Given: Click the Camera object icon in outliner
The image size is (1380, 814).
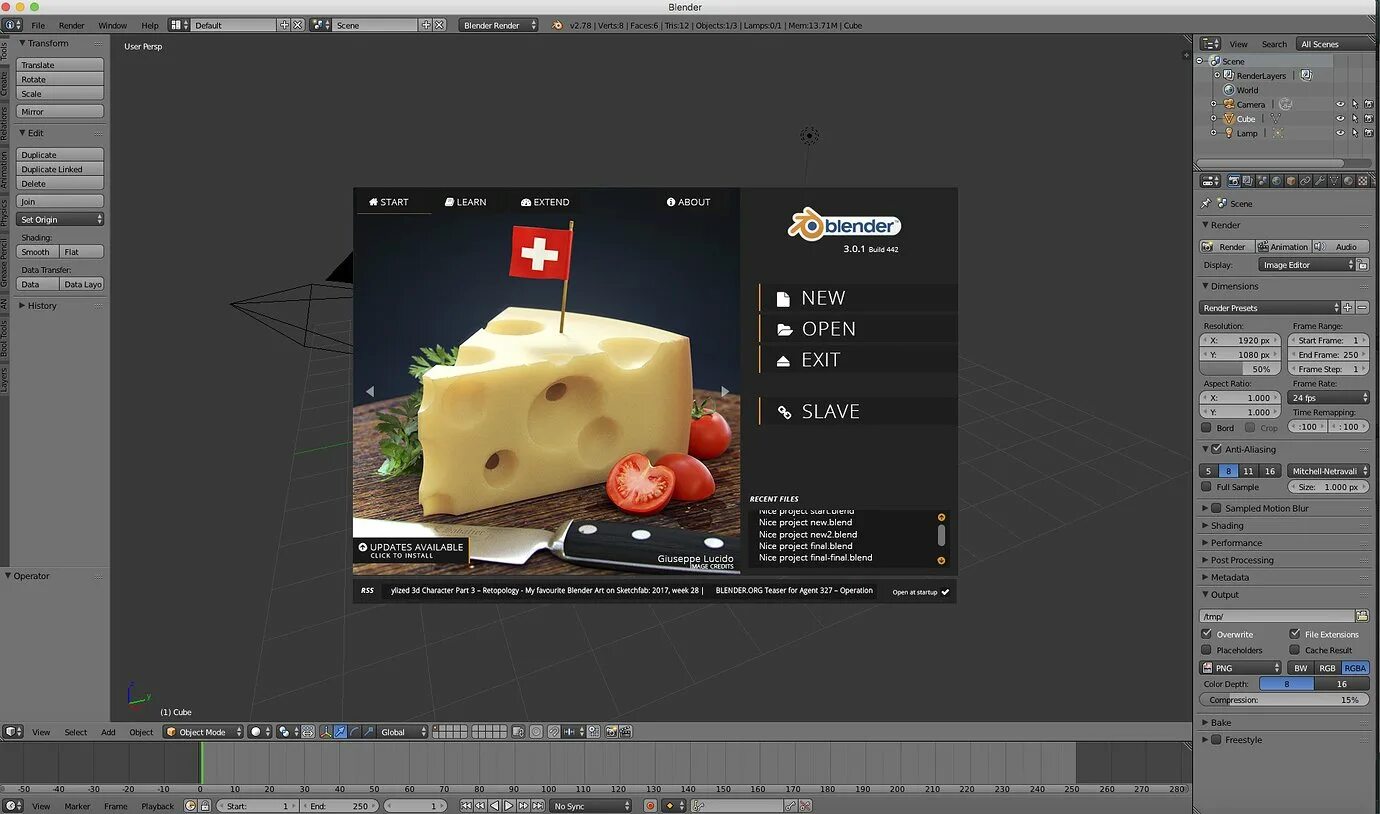Looking at the screenshot, I should (x=1228, y=104).
